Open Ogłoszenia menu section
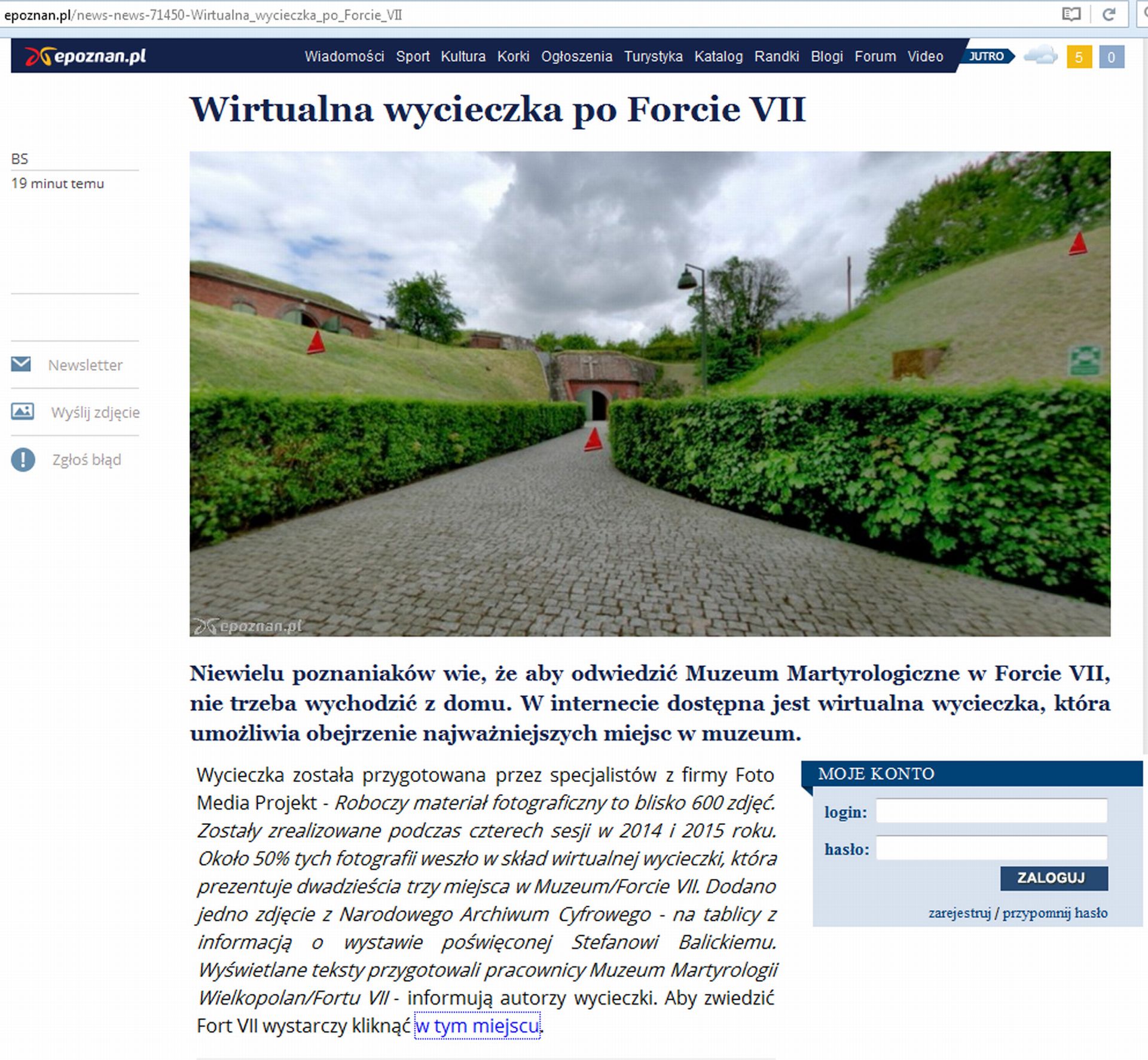Screen dimensions: 1148x1060 (576, 56)
